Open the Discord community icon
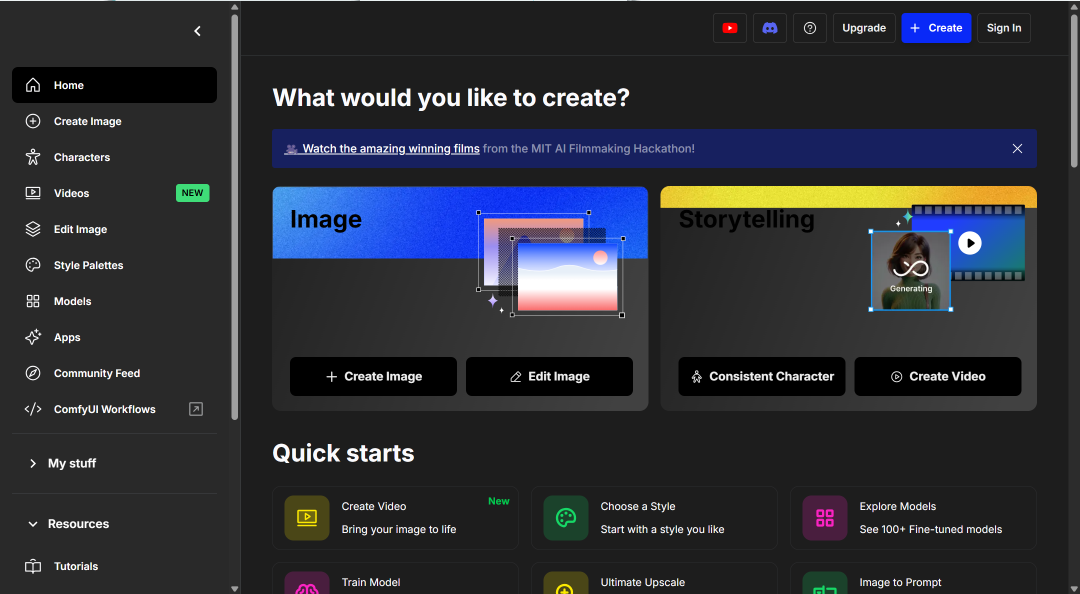This screenshot has width=1080, height=594. pos(770,28)
